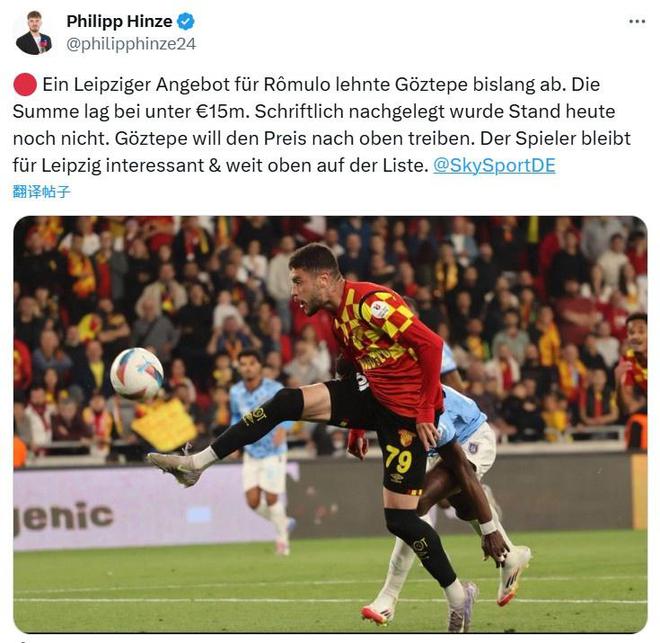This screenshot has height=643, width=660.
Task: Click the blue verified badge
Action: pyautogui.click(x=186, y=21)
